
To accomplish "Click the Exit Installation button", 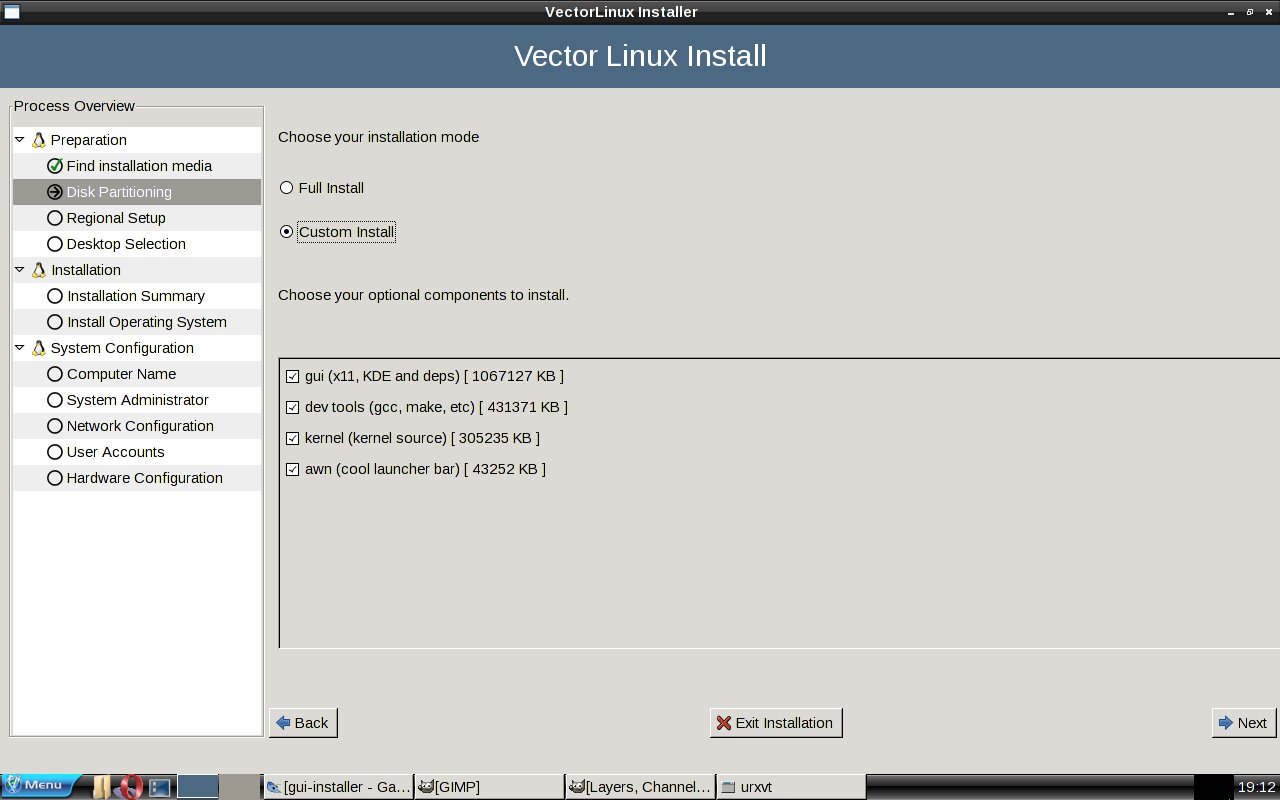I will pos(776,723).
